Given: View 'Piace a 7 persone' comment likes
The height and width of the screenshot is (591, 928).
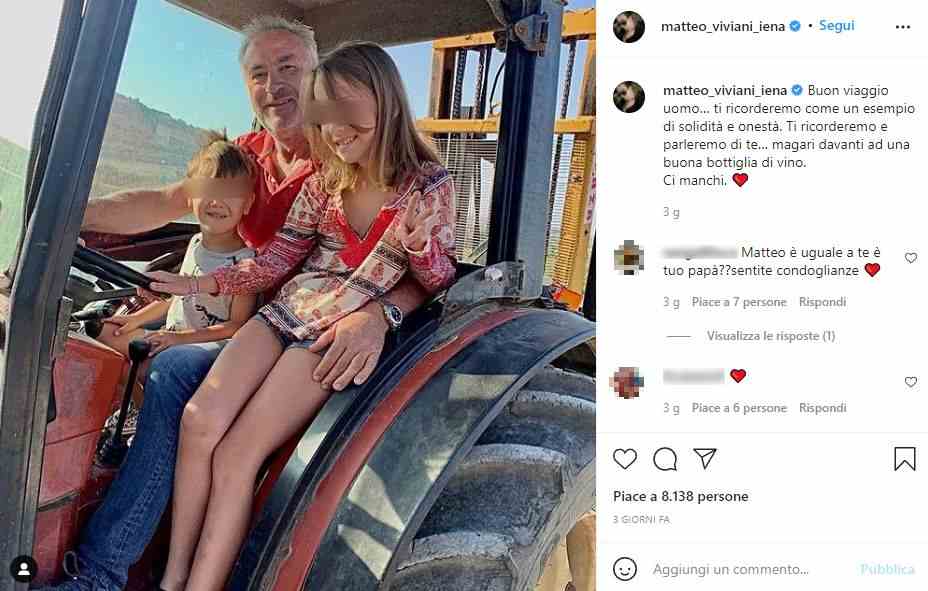Looking at the screenshot, I should pyautogui.click(x=739, y=302).
